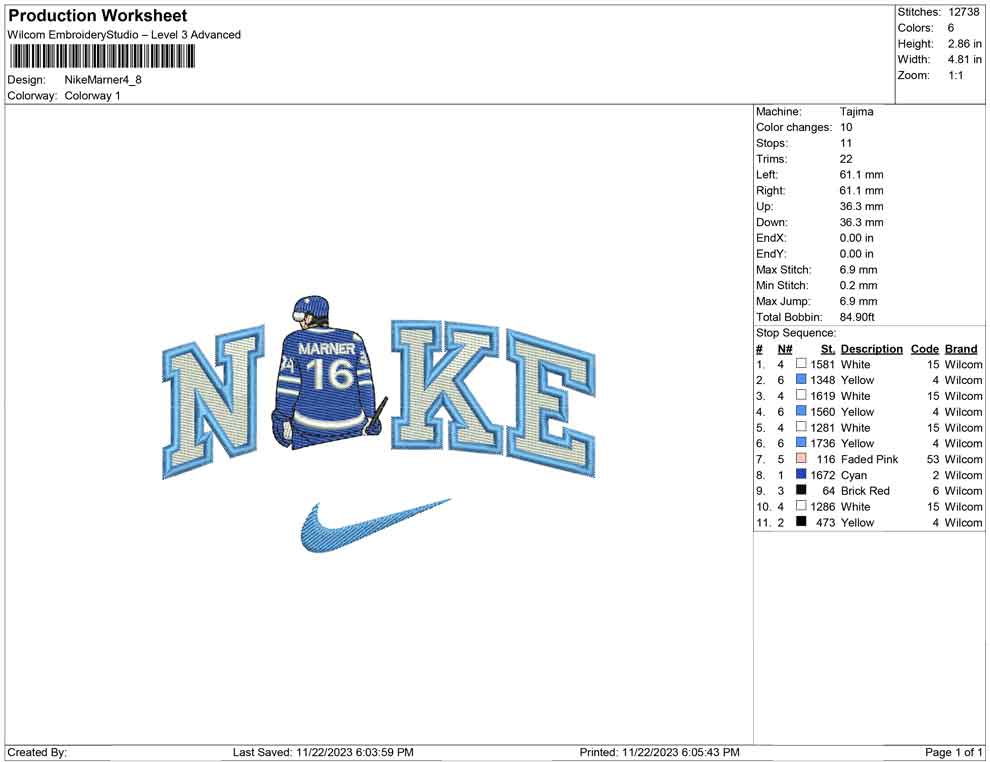
Task: Click the embroidered Nike swoosh logo
Action: coord(376,525)
